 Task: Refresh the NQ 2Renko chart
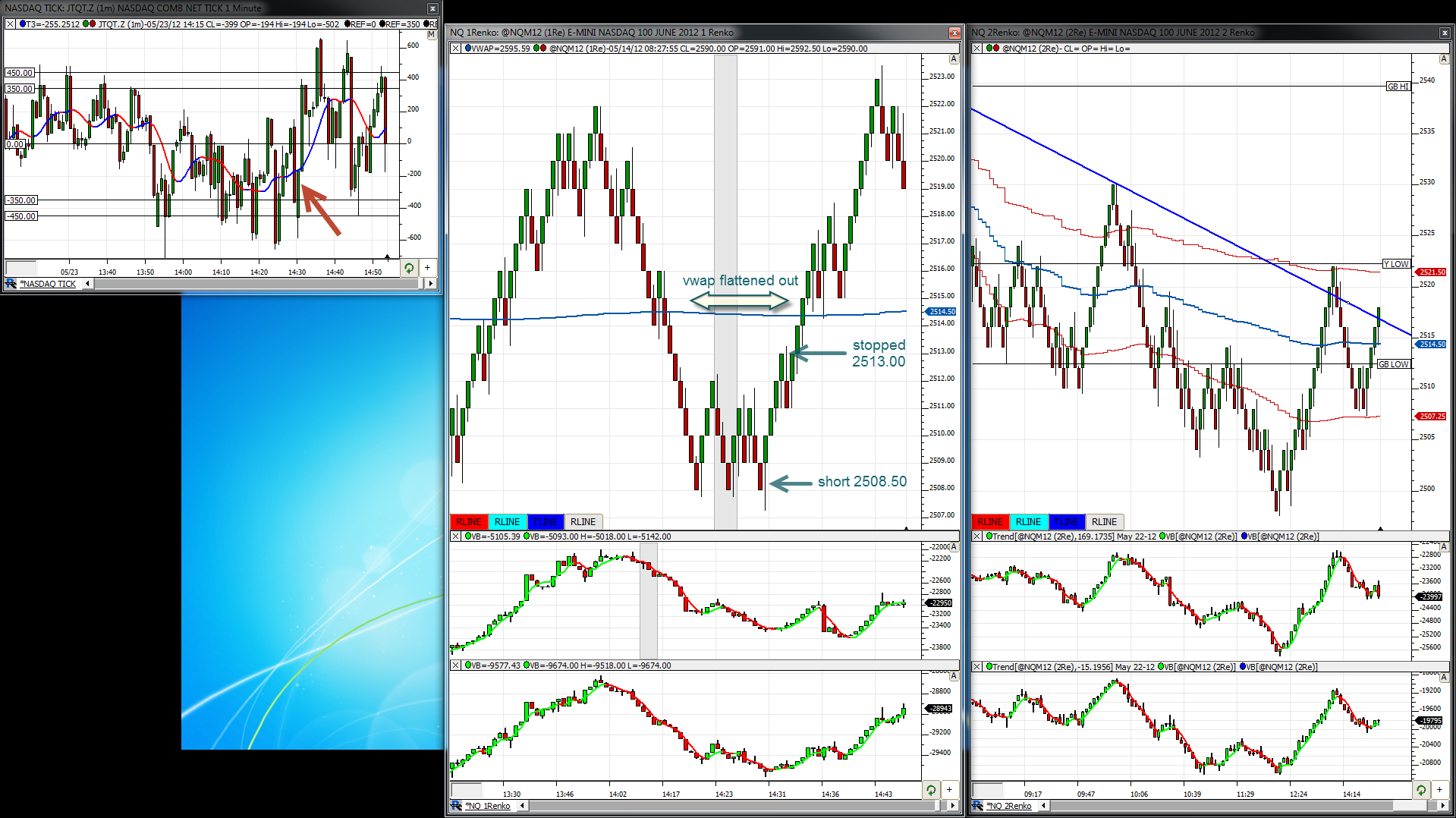point(1421,790)
